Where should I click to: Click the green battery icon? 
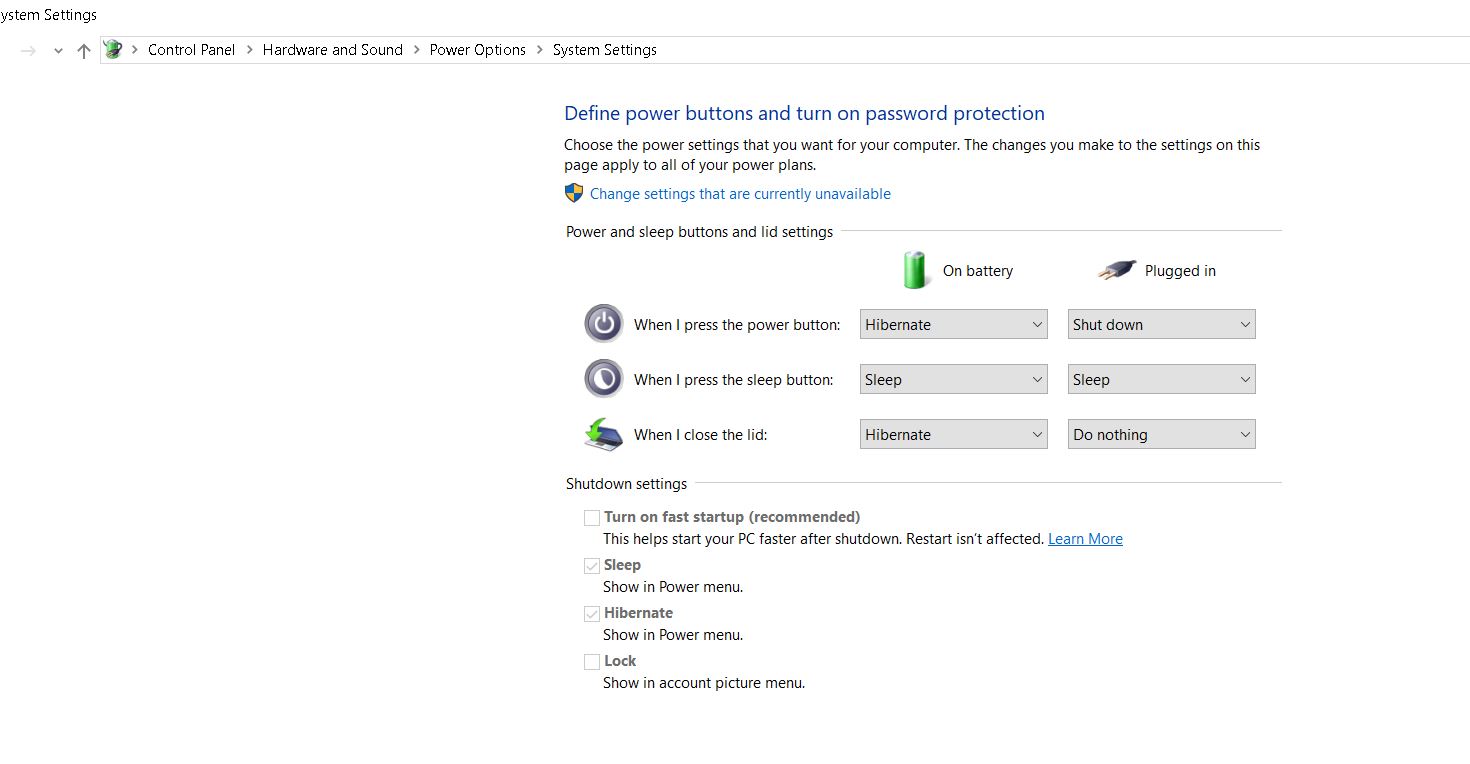[915, 270]
